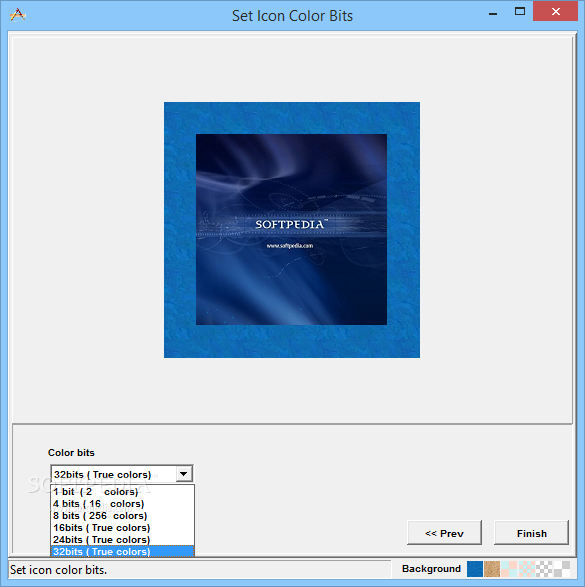Choose 16bits (True colors) option
Screen dimensions: 585x587
pyautogui.click(x=123, y=527)
